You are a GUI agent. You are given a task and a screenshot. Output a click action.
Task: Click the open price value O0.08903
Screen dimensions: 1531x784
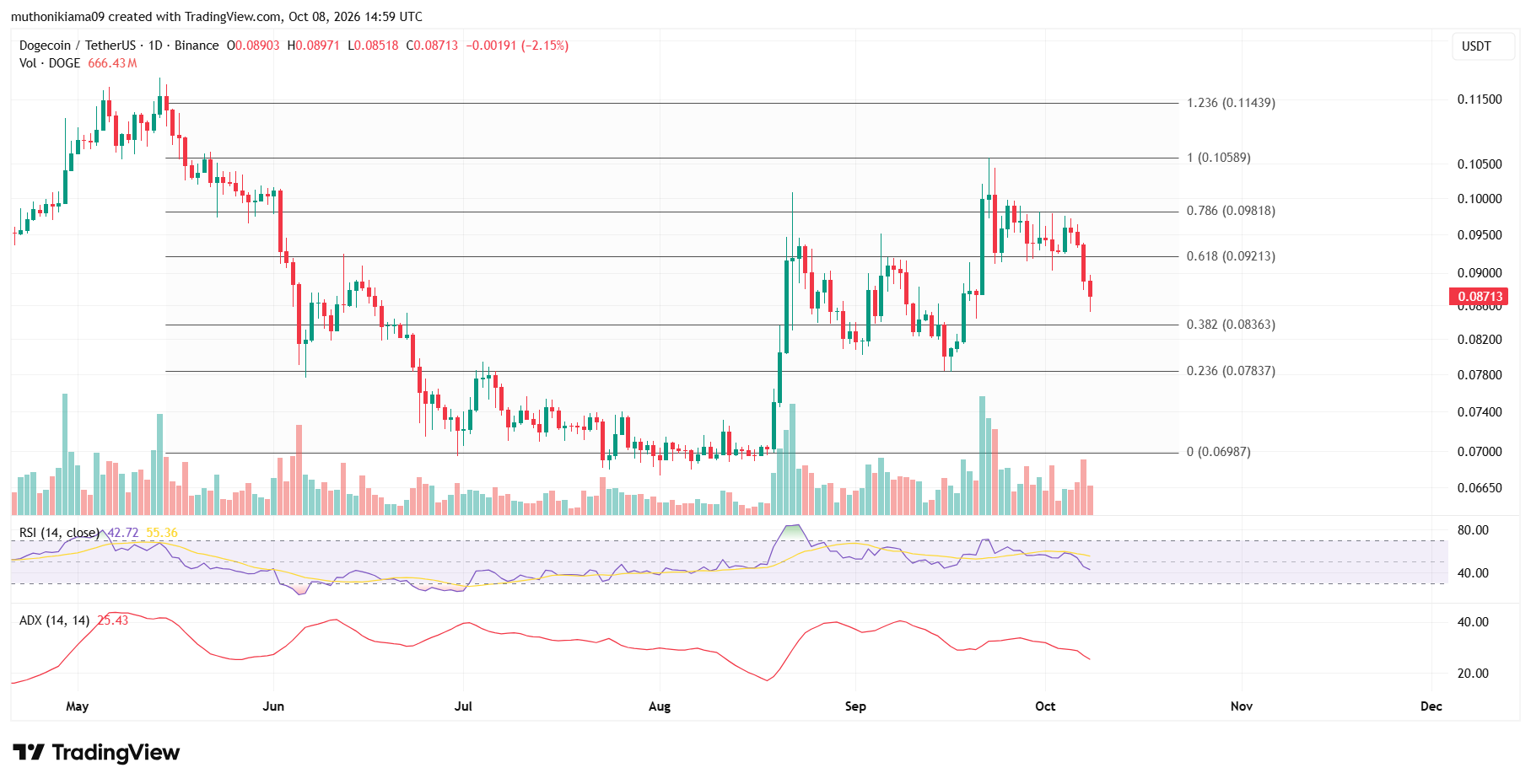tap(253, 46)
